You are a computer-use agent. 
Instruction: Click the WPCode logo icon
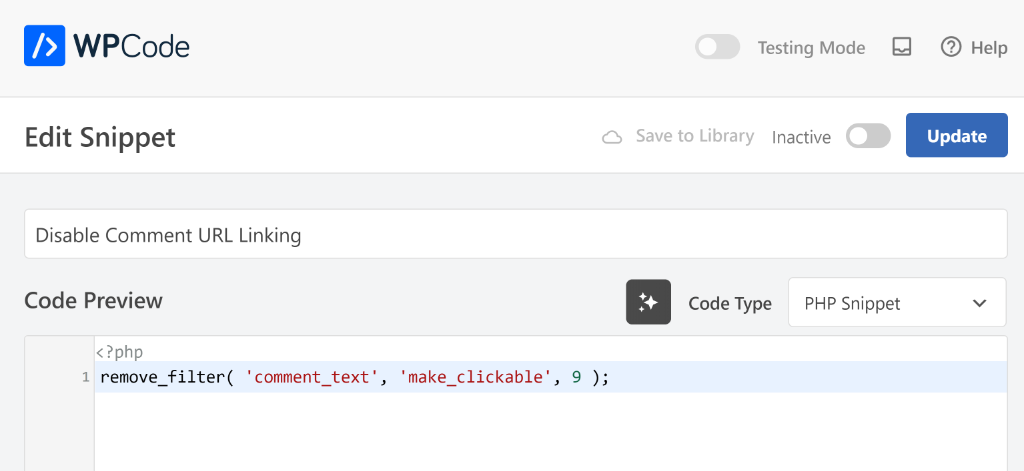point(44,46)
